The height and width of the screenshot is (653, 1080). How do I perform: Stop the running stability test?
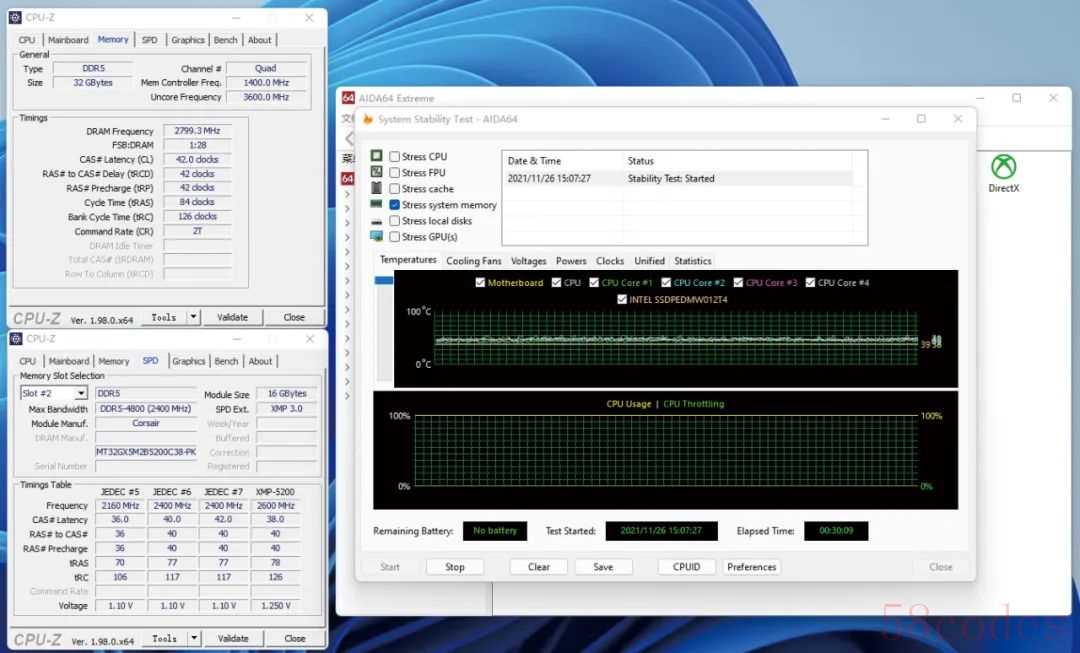[x=455, y=566]
